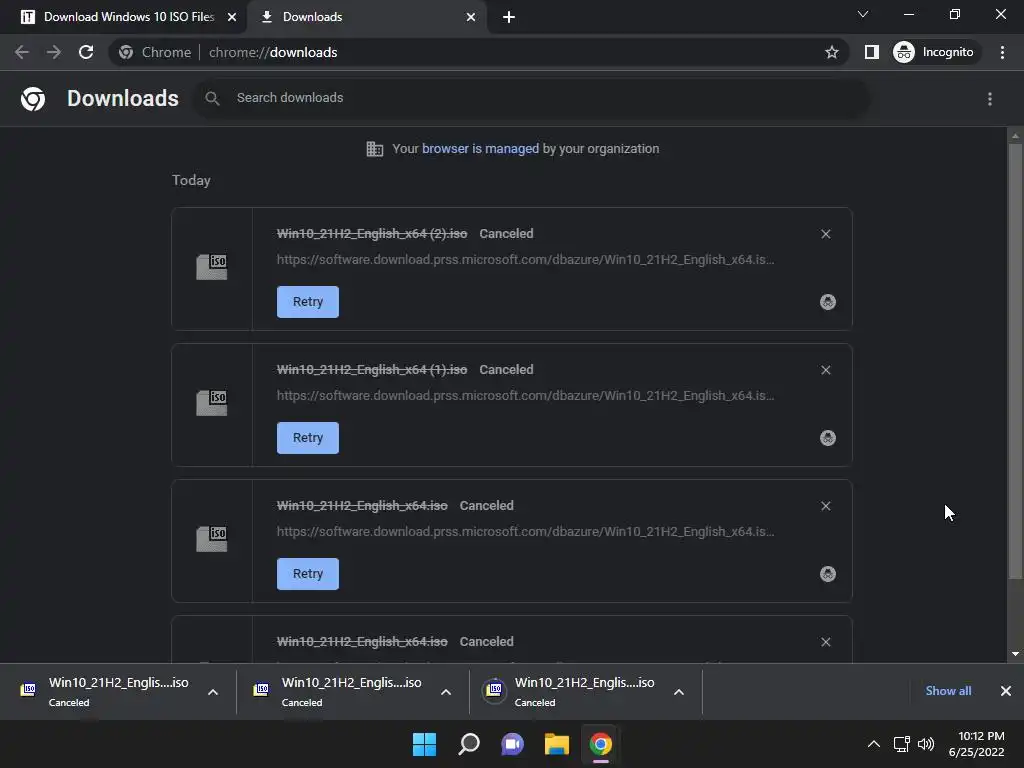The height and width of the screenshot is (768, 1024).
Task: Expand options for the second download shelf item
Action: pyautogui.click(x=446, y=692)
